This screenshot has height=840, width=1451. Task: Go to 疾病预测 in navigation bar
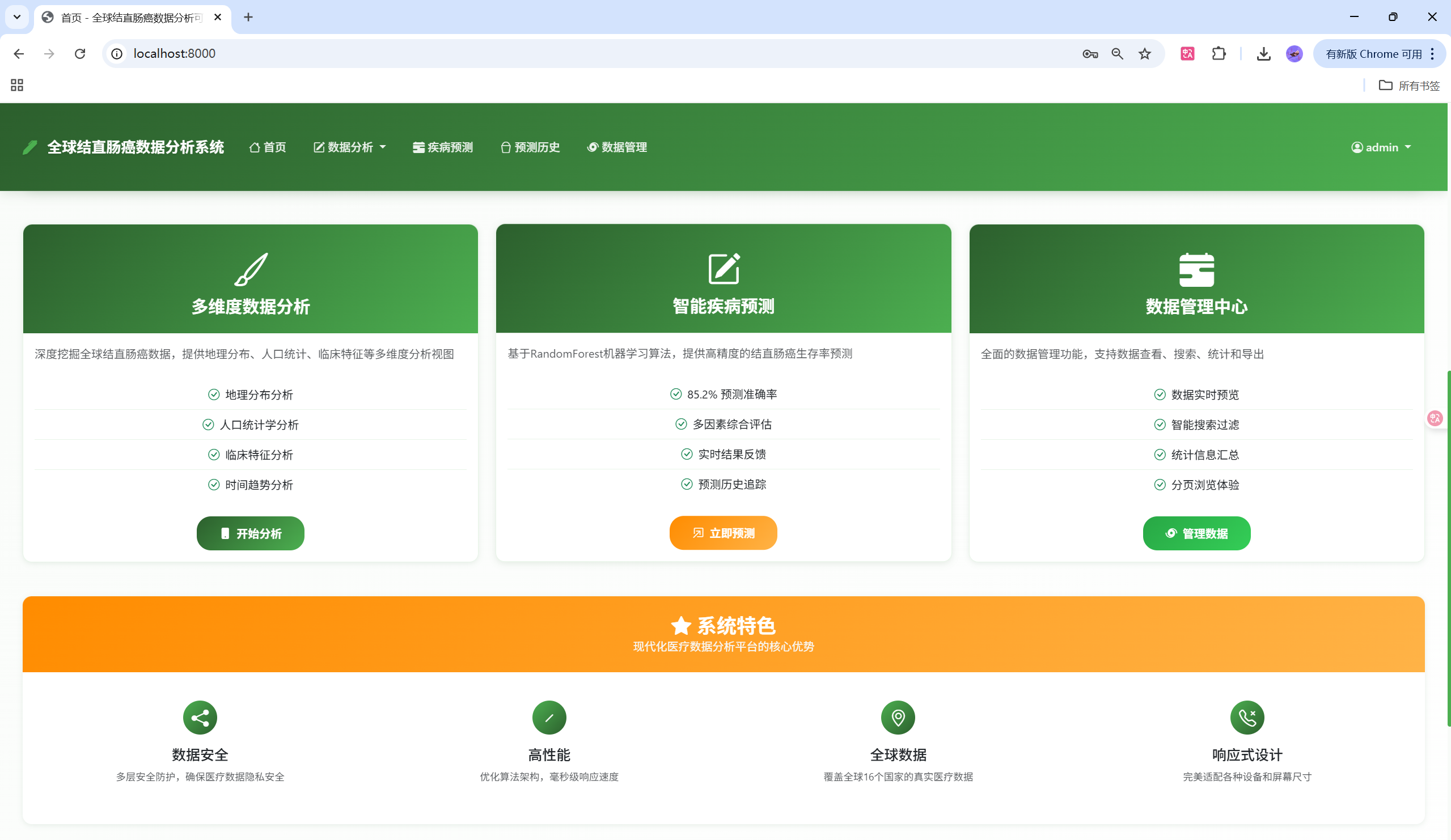point(443,147)
